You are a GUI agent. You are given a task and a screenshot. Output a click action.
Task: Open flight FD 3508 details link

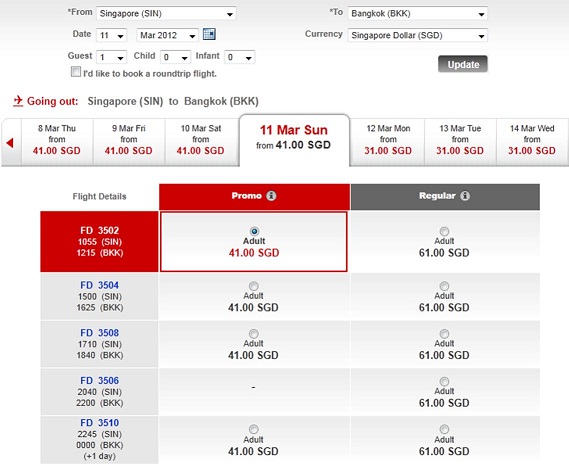coord(99,333)
